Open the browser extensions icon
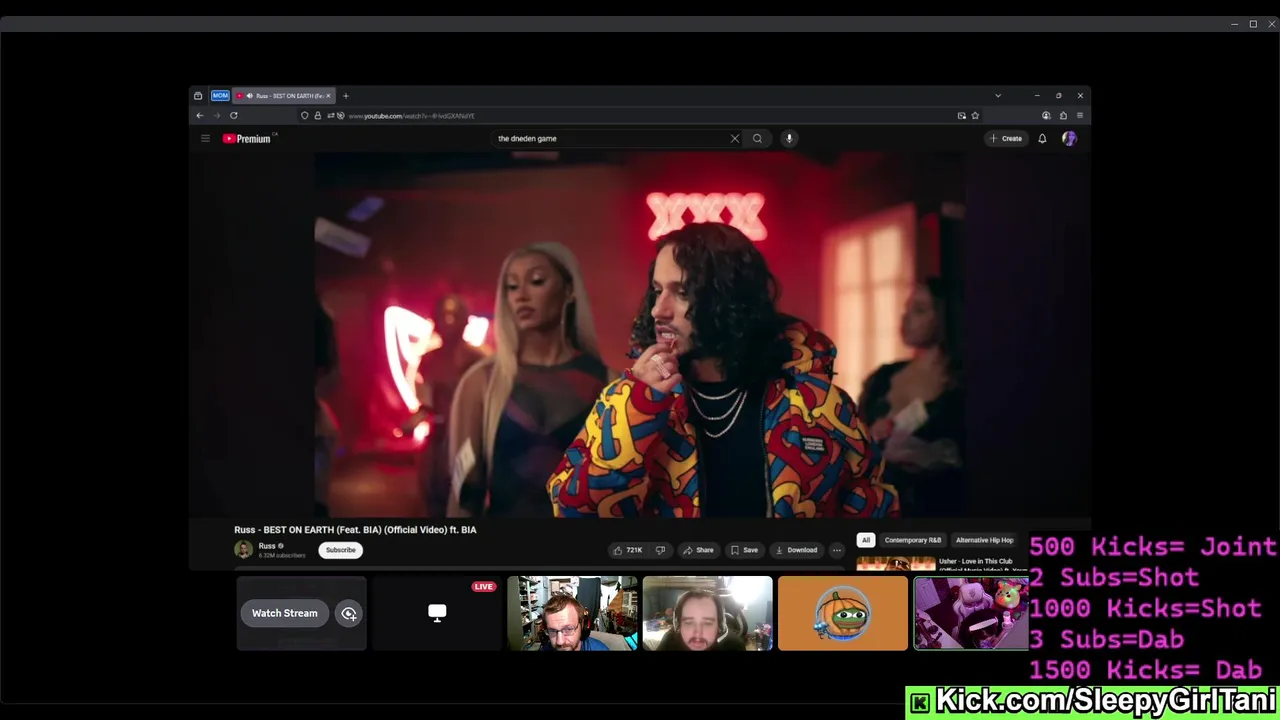The width and height of the screenshot is (1280, 720). [x=1063, y=116]
